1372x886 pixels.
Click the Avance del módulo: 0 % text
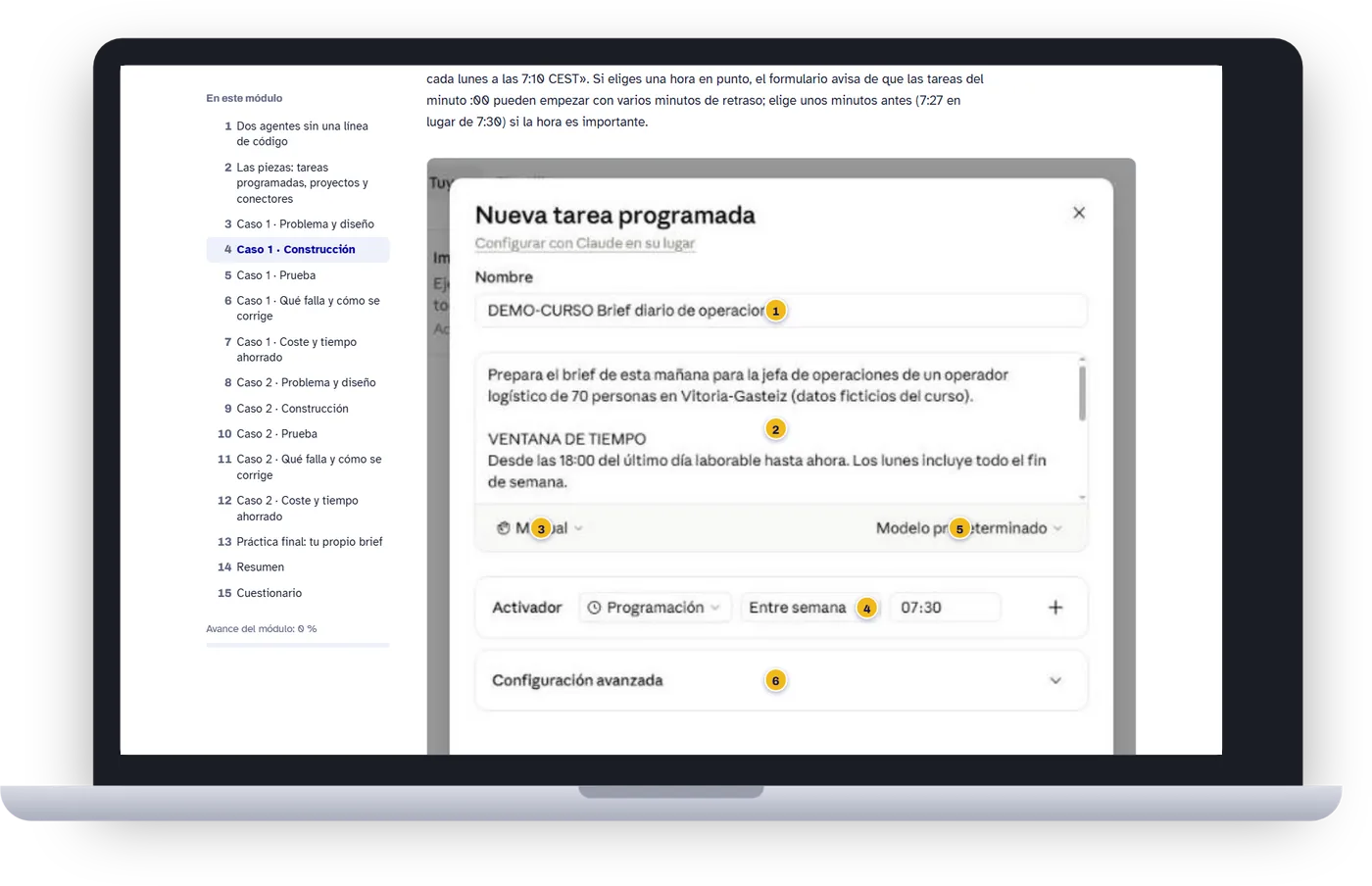262,629
